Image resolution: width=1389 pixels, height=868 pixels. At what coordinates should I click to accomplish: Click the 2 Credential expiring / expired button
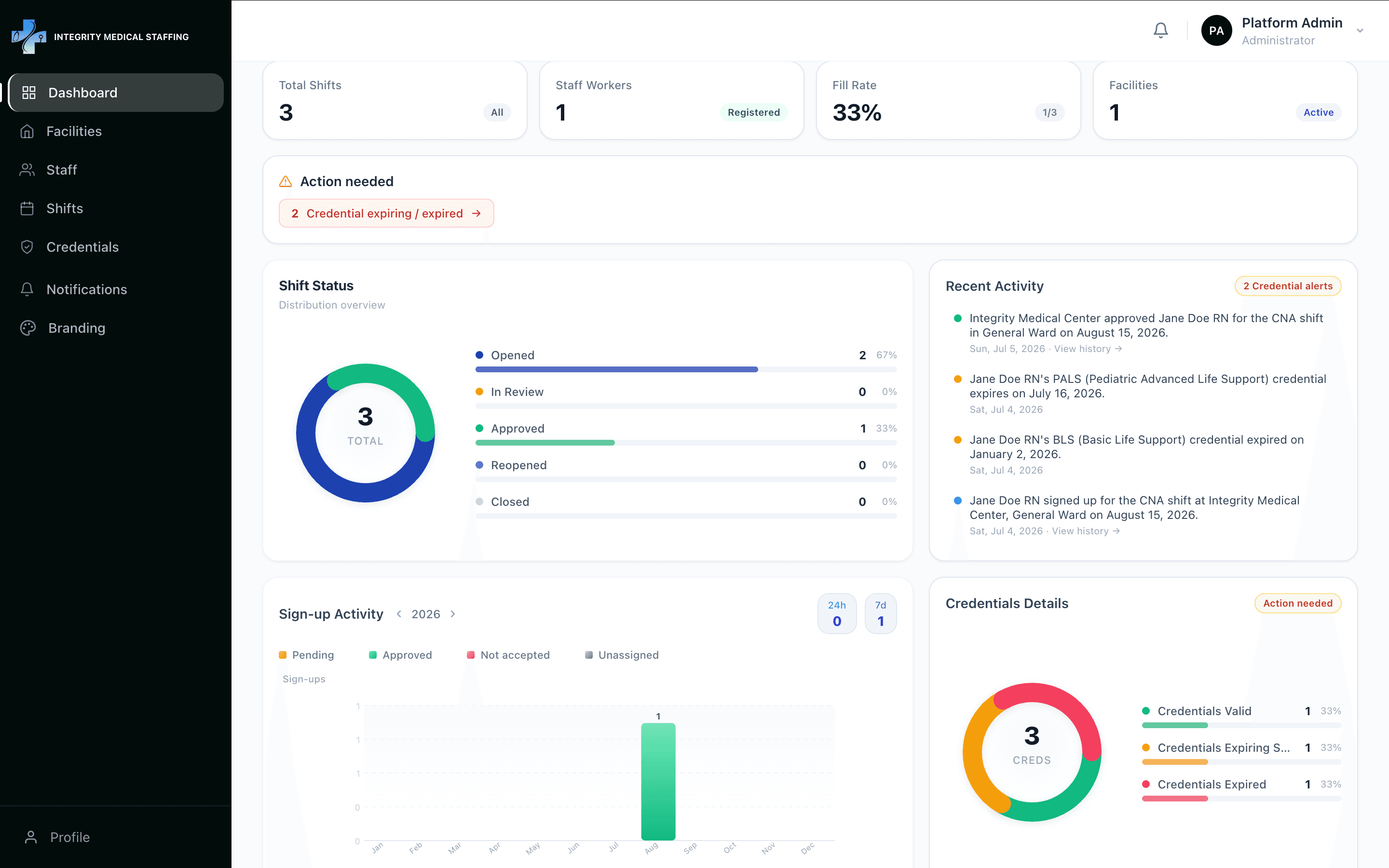[386, 214]
